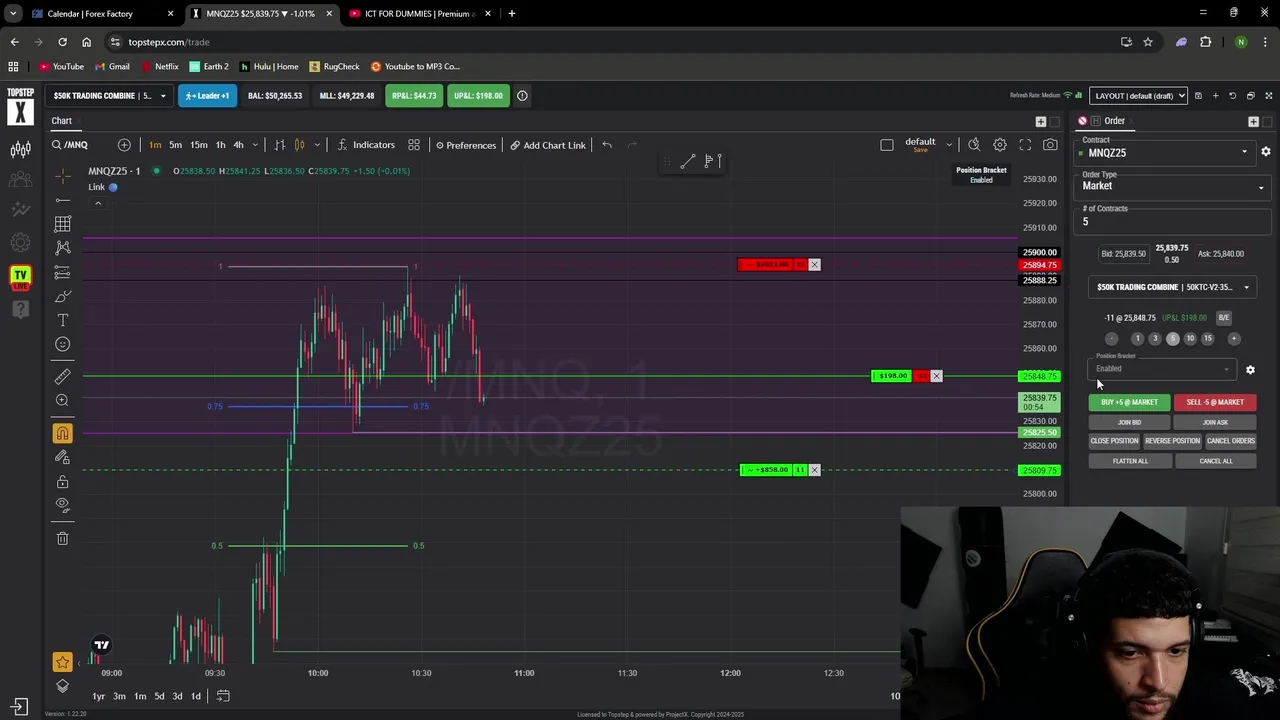
Task: Open the YouTube bookmark
Action: [62, 67]
